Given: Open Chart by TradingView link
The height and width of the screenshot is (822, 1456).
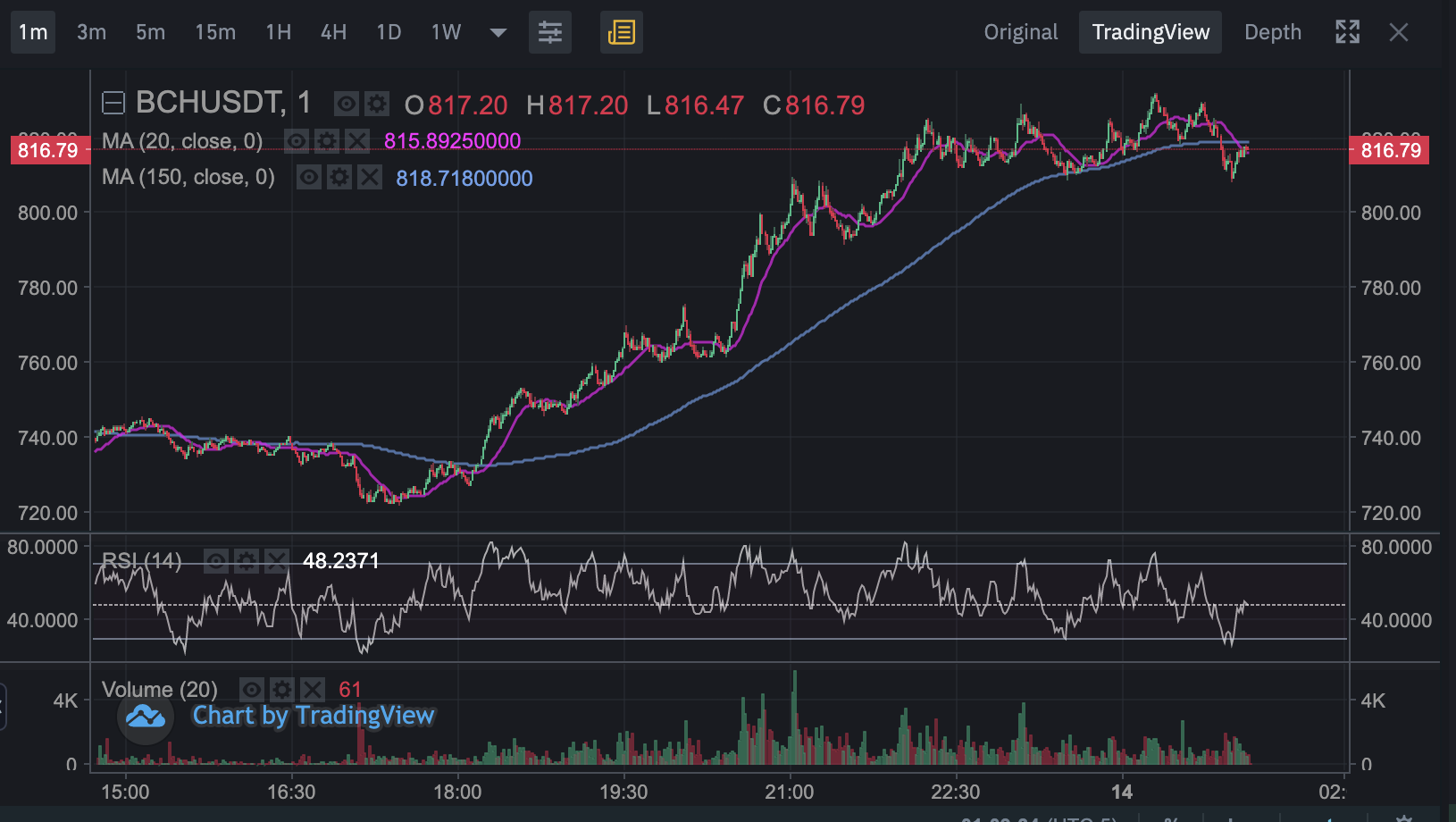Looking at the screenshot, I should pos(314,716).
